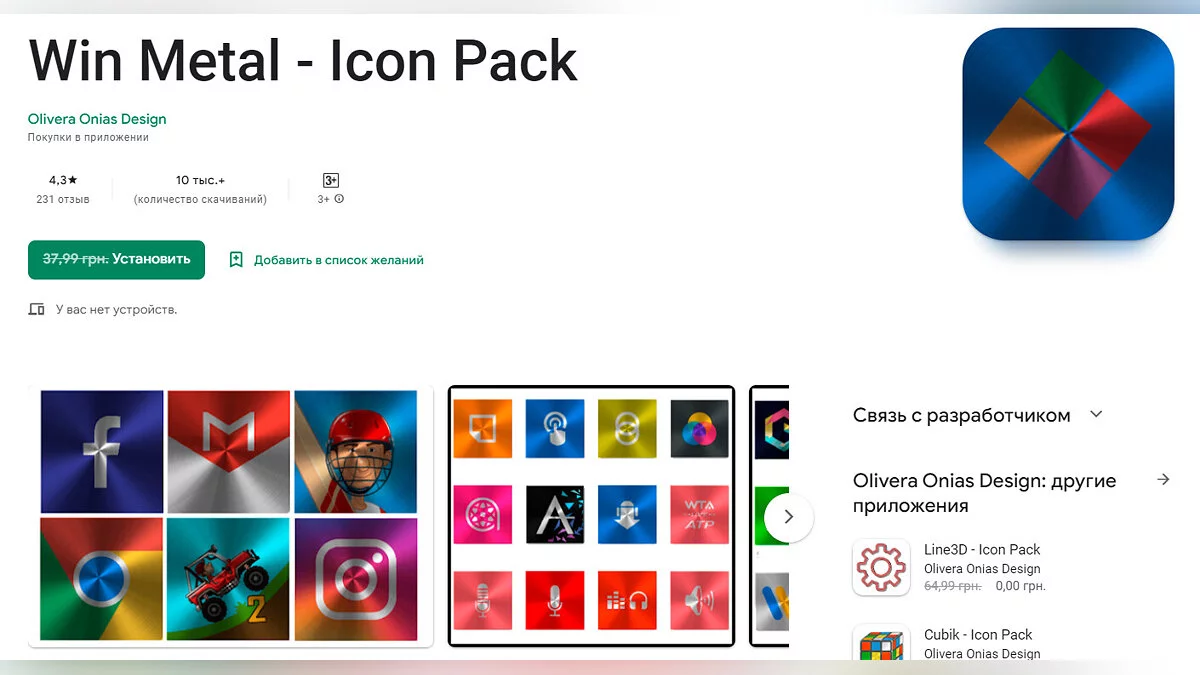Click the devices icon near availability text
This screenshot has height=675, width=1200.
coord(37,310)
